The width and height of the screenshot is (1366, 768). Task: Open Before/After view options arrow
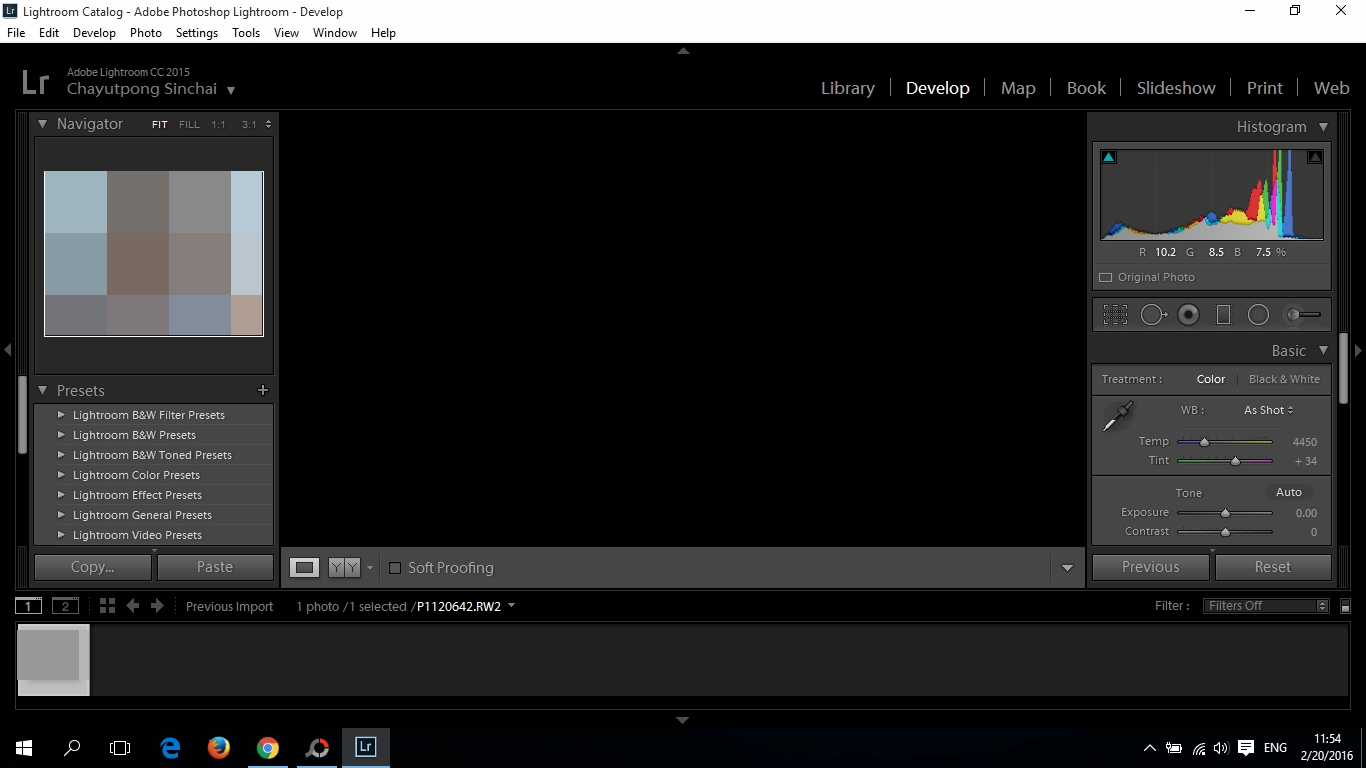[370, 567]
